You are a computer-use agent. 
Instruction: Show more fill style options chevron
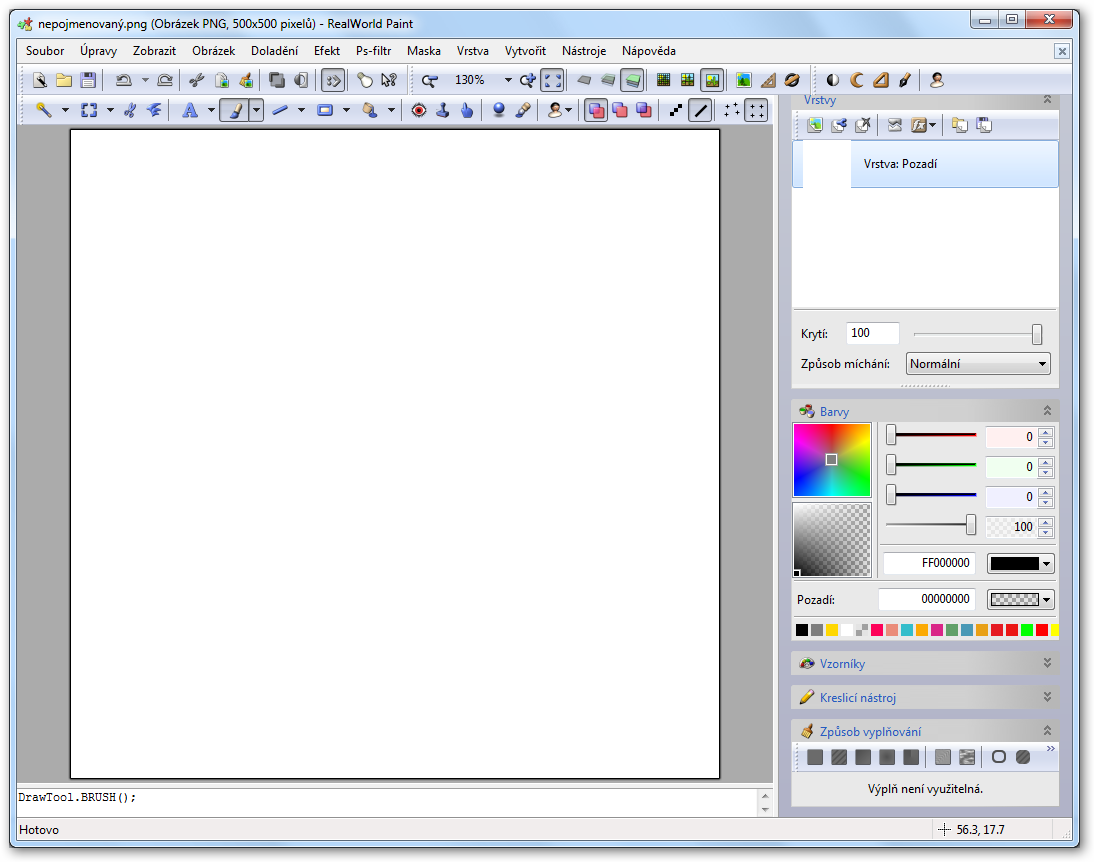point(1050,748)
